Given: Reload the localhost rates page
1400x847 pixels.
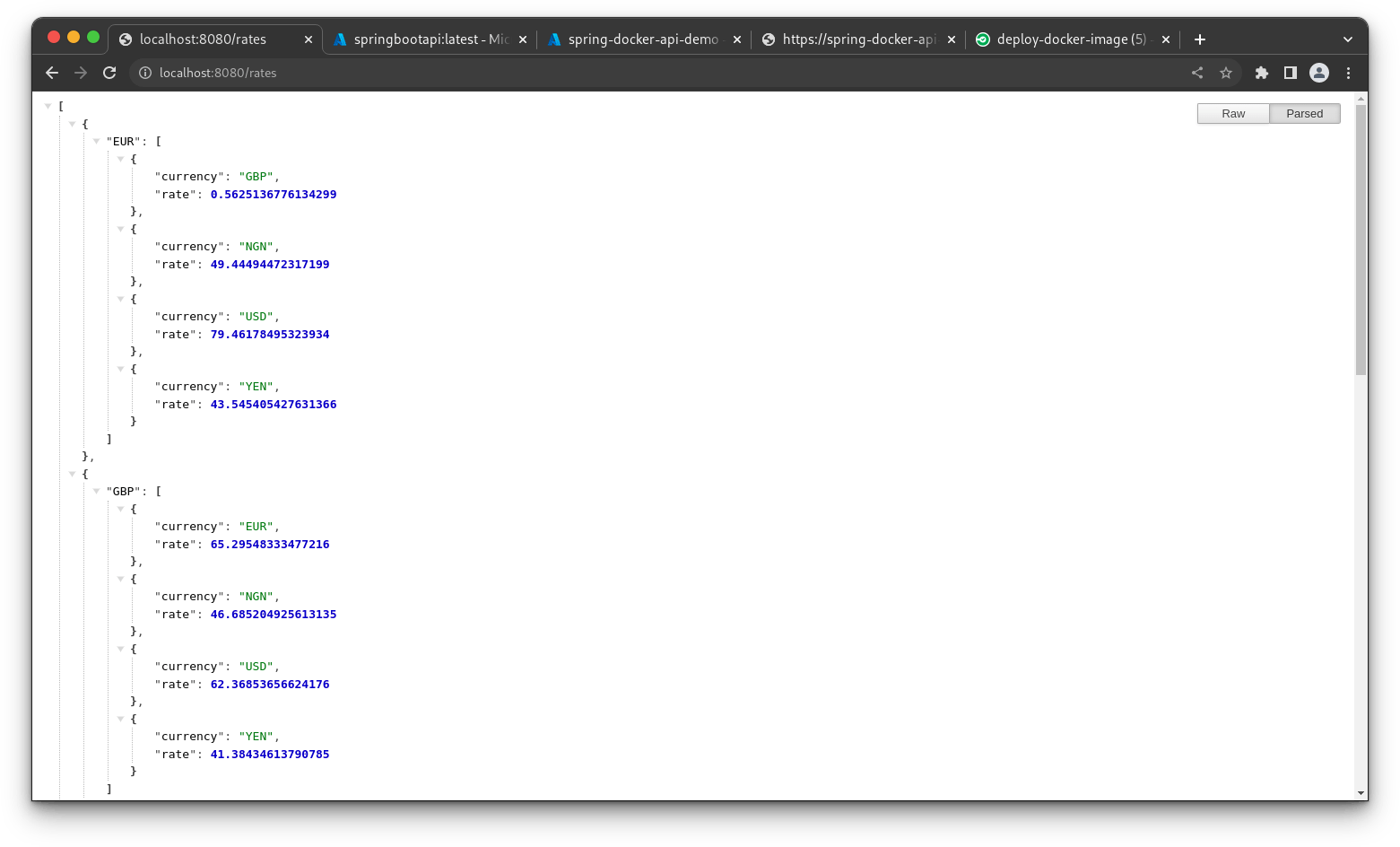Looking at the screenshot, I should click(x=109, y=73).
